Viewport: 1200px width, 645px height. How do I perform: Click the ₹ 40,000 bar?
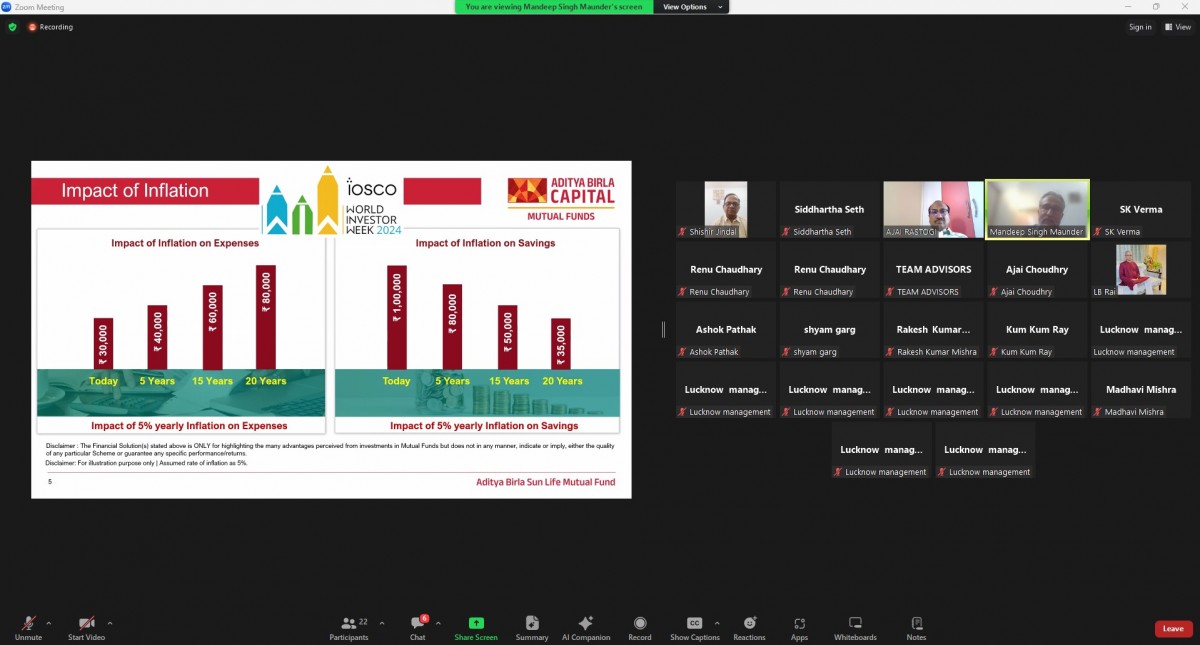point(158,337)
